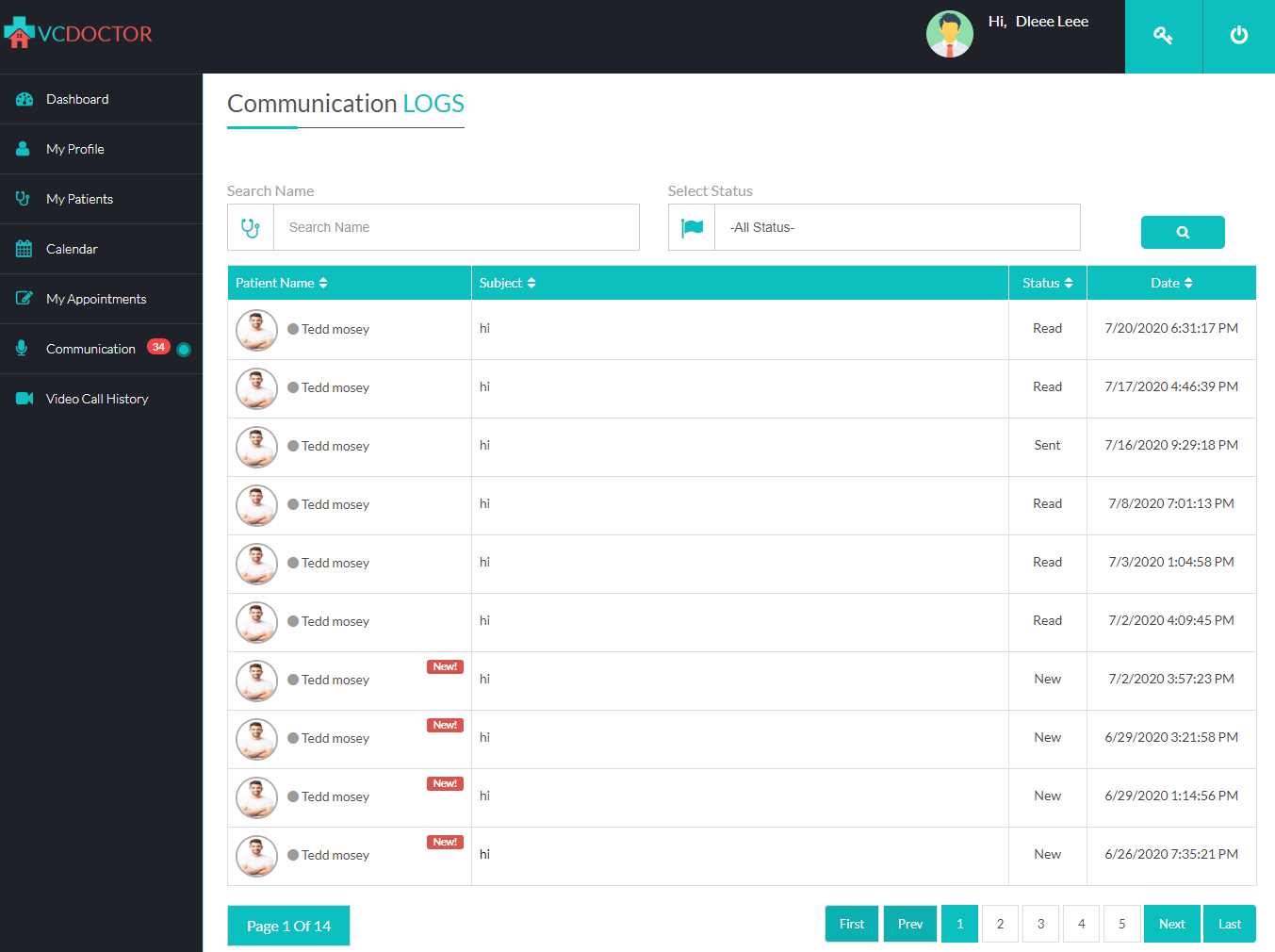Image resolution: width=1275 pixels, height=952 pixels.
Task: Go to page 3 of results
Action: [x=1040, y=924]
